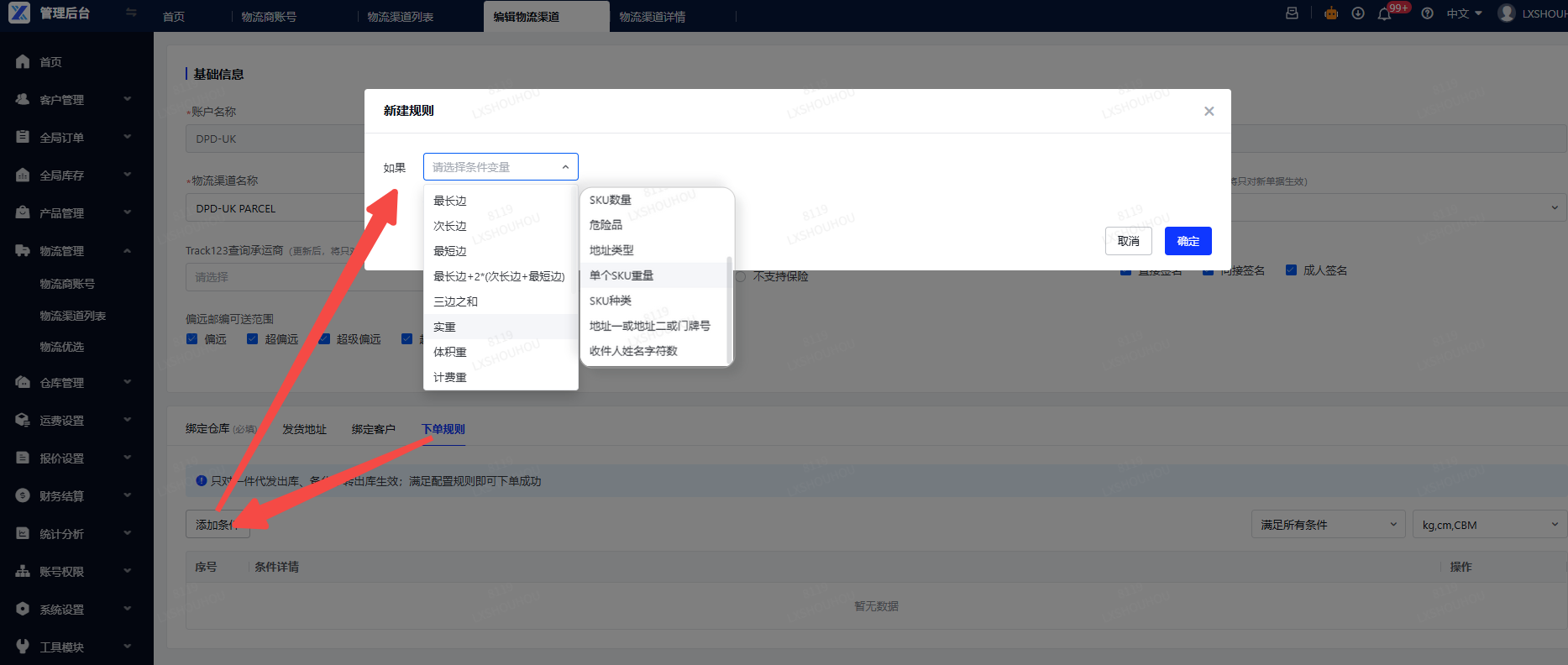This screenshot has height=665, width=1568.
Task: Click the 统计分析 sidebar icon
Action: (23, 533)
